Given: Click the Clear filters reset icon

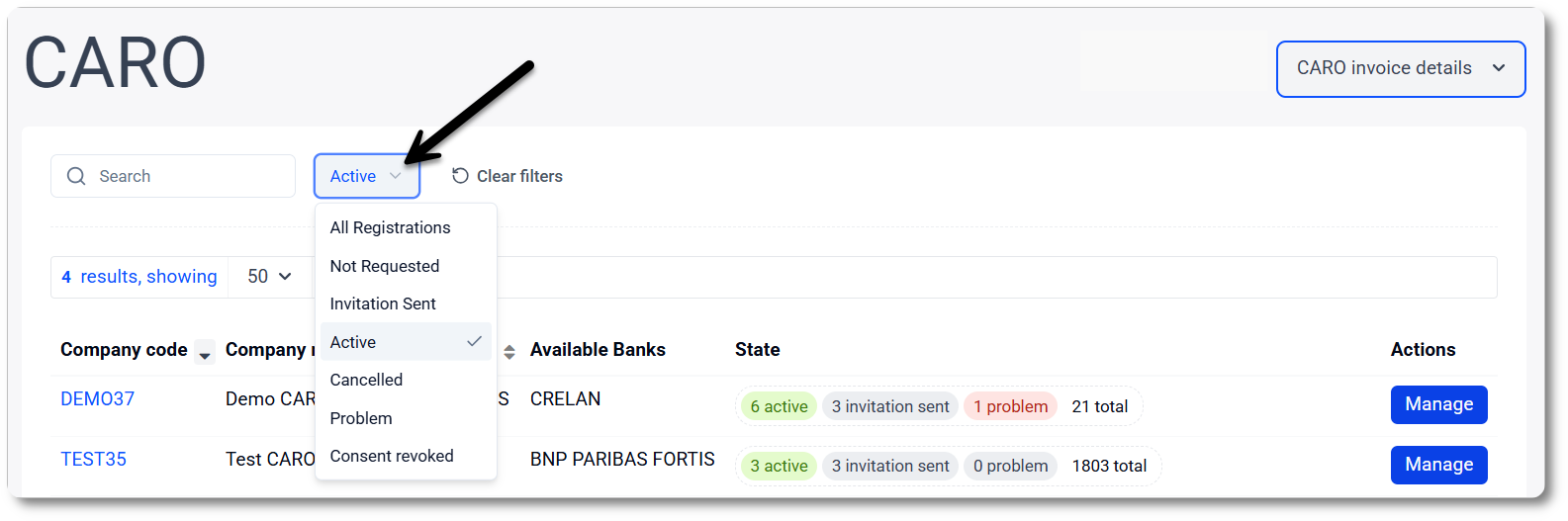Looking at the screenshot, I should coord(460,176).
